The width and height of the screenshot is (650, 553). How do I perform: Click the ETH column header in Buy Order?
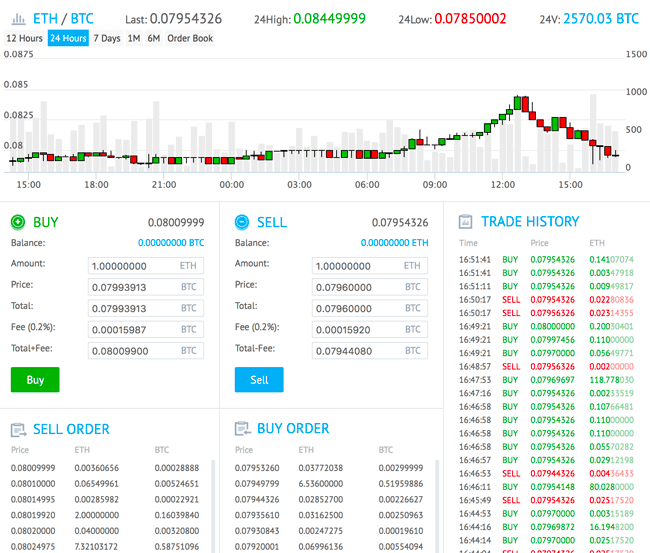click(306, 450)
